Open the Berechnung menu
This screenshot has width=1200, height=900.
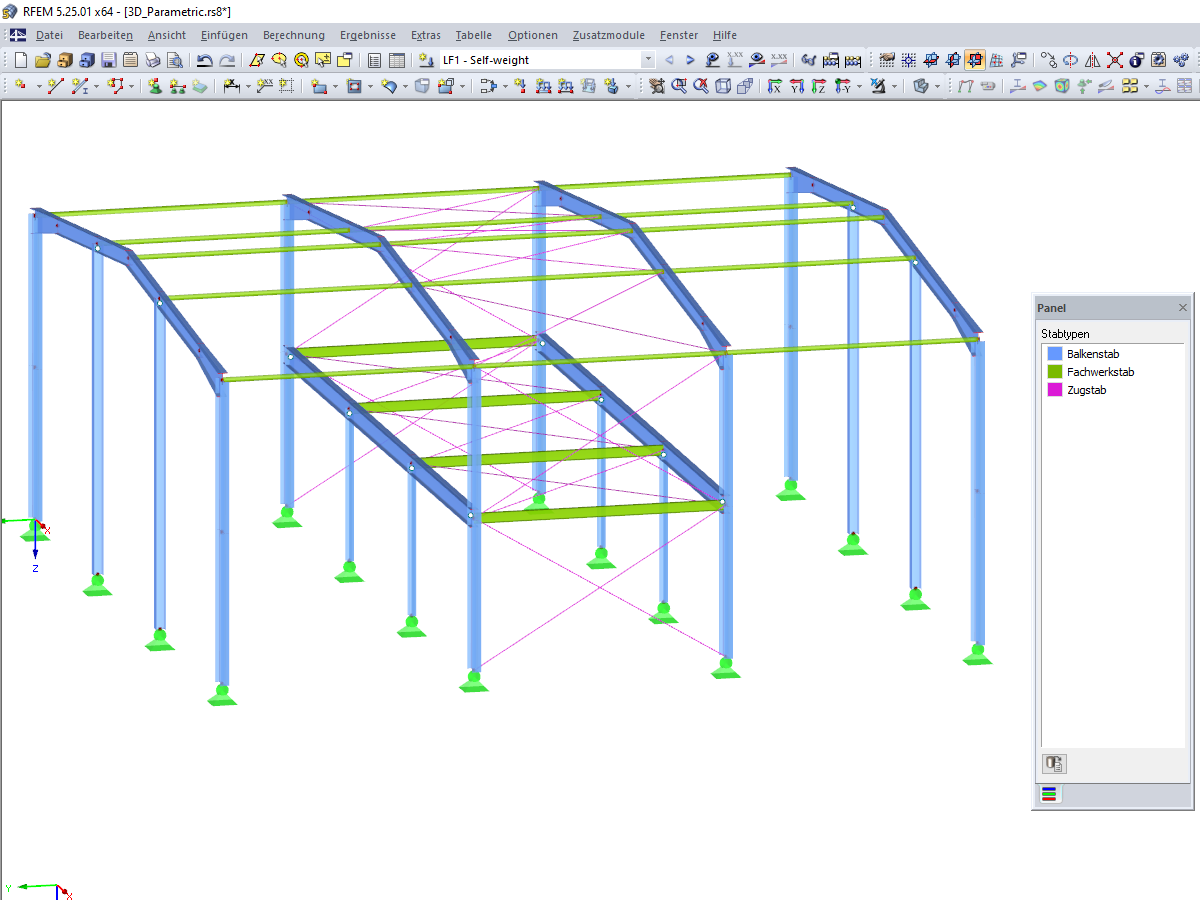pos(294,35)
